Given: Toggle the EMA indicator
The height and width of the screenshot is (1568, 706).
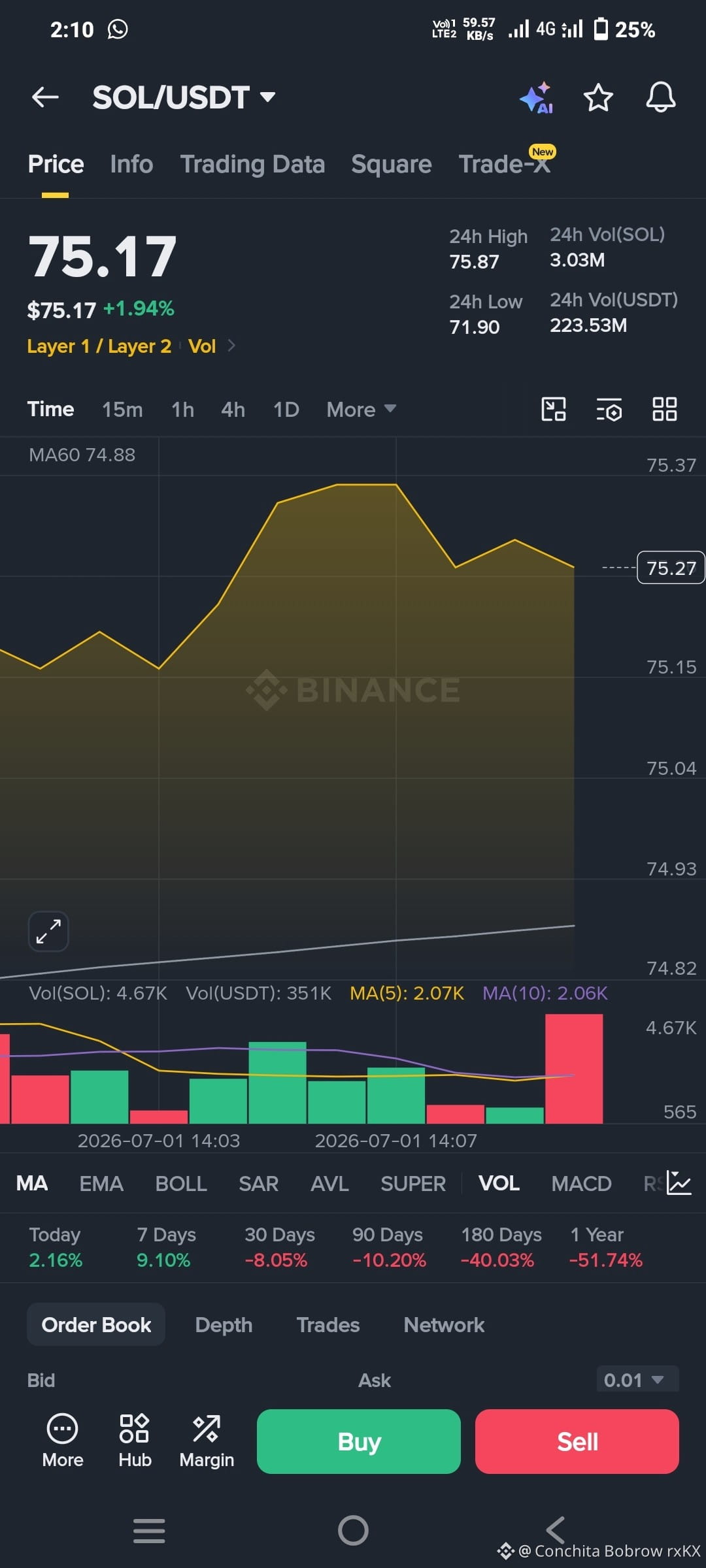Looking at the screenshot, I should 101,1183.
